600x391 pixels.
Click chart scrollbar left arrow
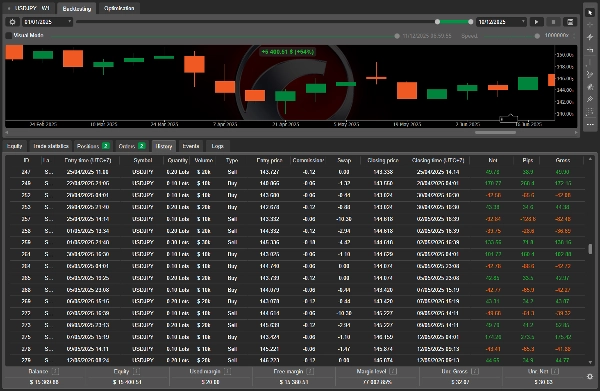[x=7, y=132]
